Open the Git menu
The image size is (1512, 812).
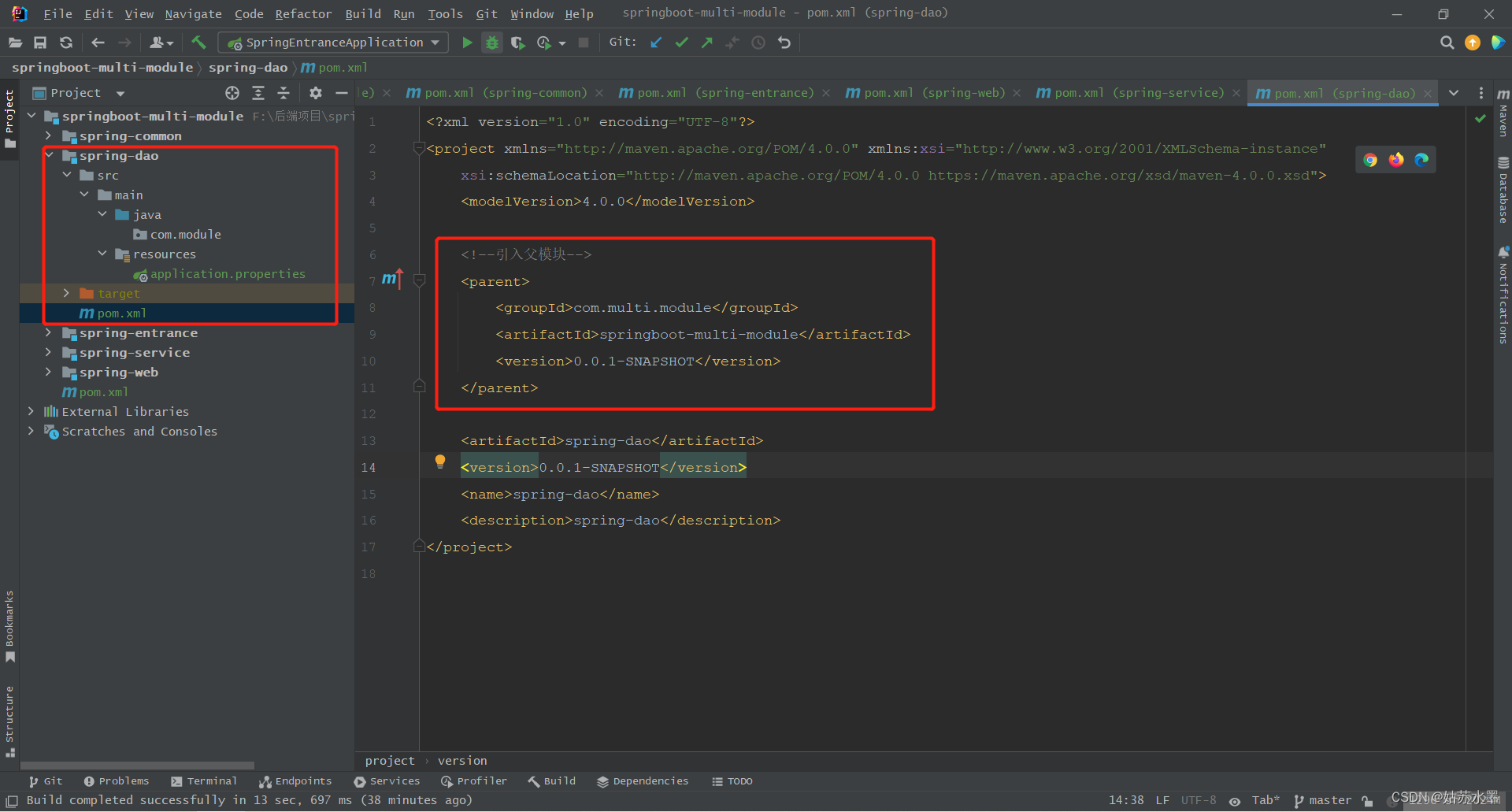tap(487, 13)
